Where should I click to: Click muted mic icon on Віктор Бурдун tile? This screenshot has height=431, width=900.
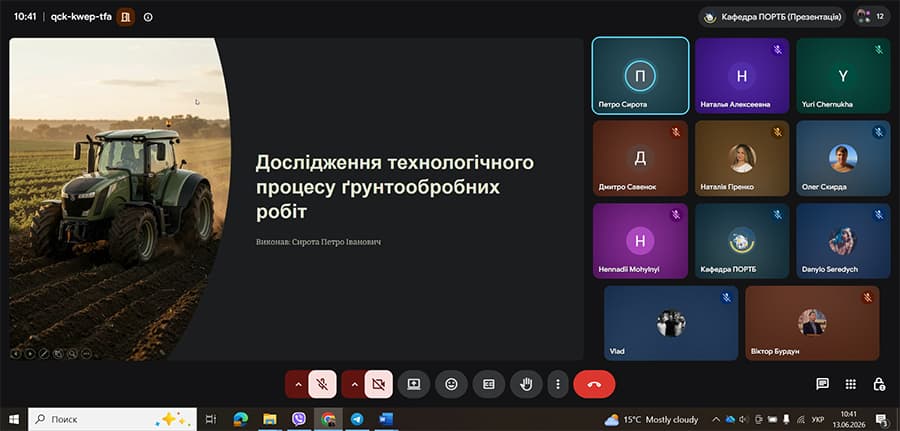[x=867, y=297]
